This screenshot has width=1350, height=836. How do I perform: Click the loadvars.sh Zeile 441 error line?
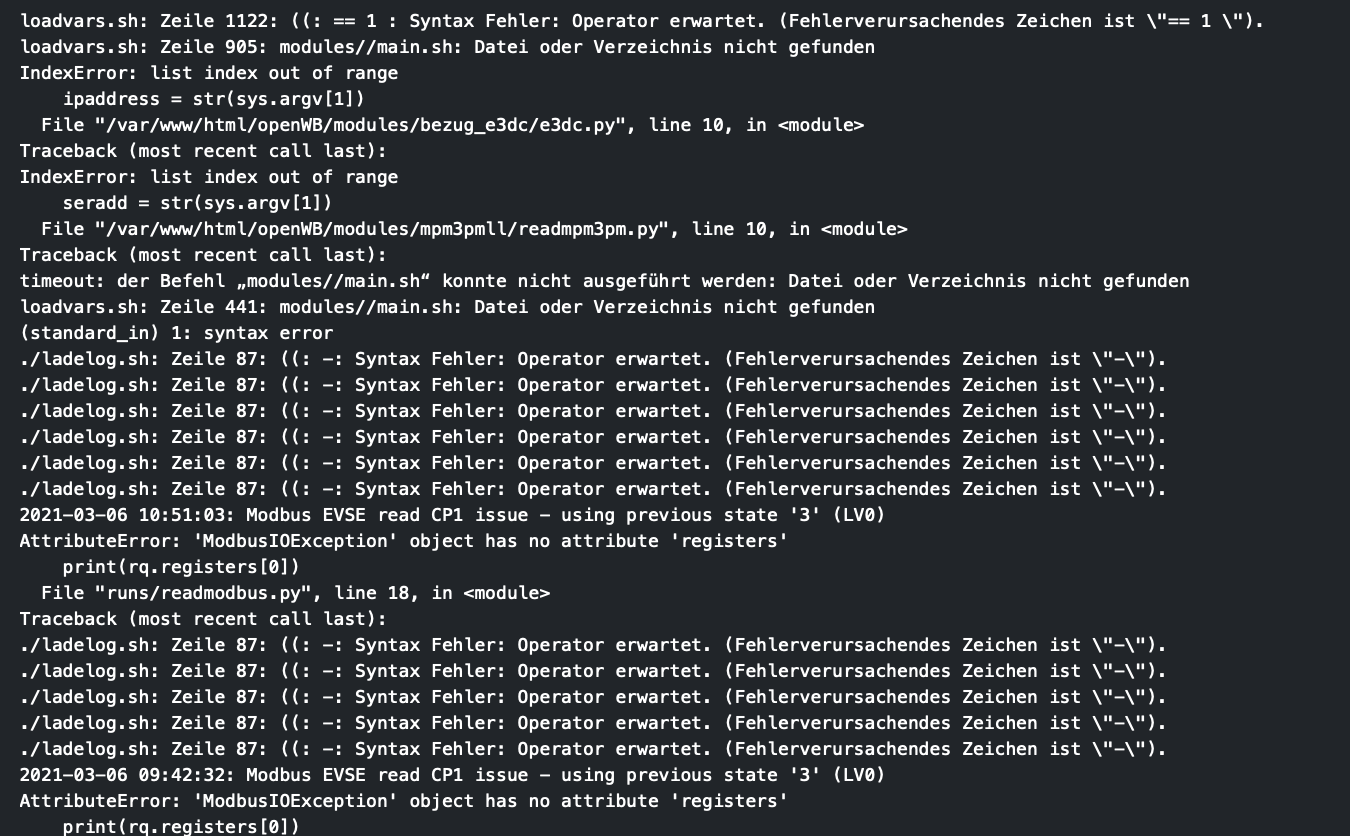[447, 307]
